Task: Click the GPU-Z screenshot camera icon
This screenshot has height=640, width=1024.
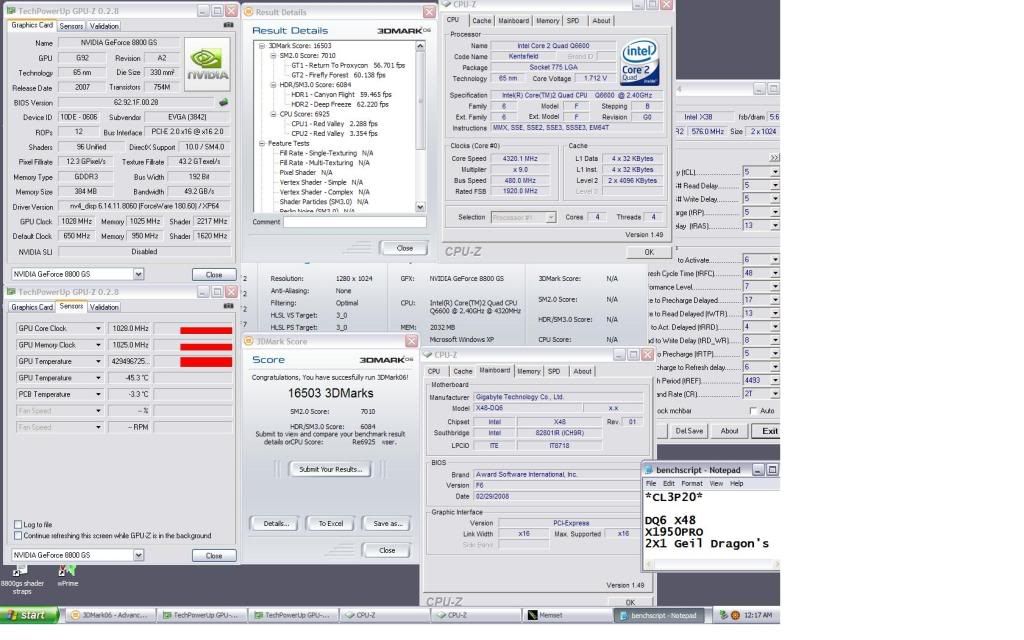Action: point(229,25)
